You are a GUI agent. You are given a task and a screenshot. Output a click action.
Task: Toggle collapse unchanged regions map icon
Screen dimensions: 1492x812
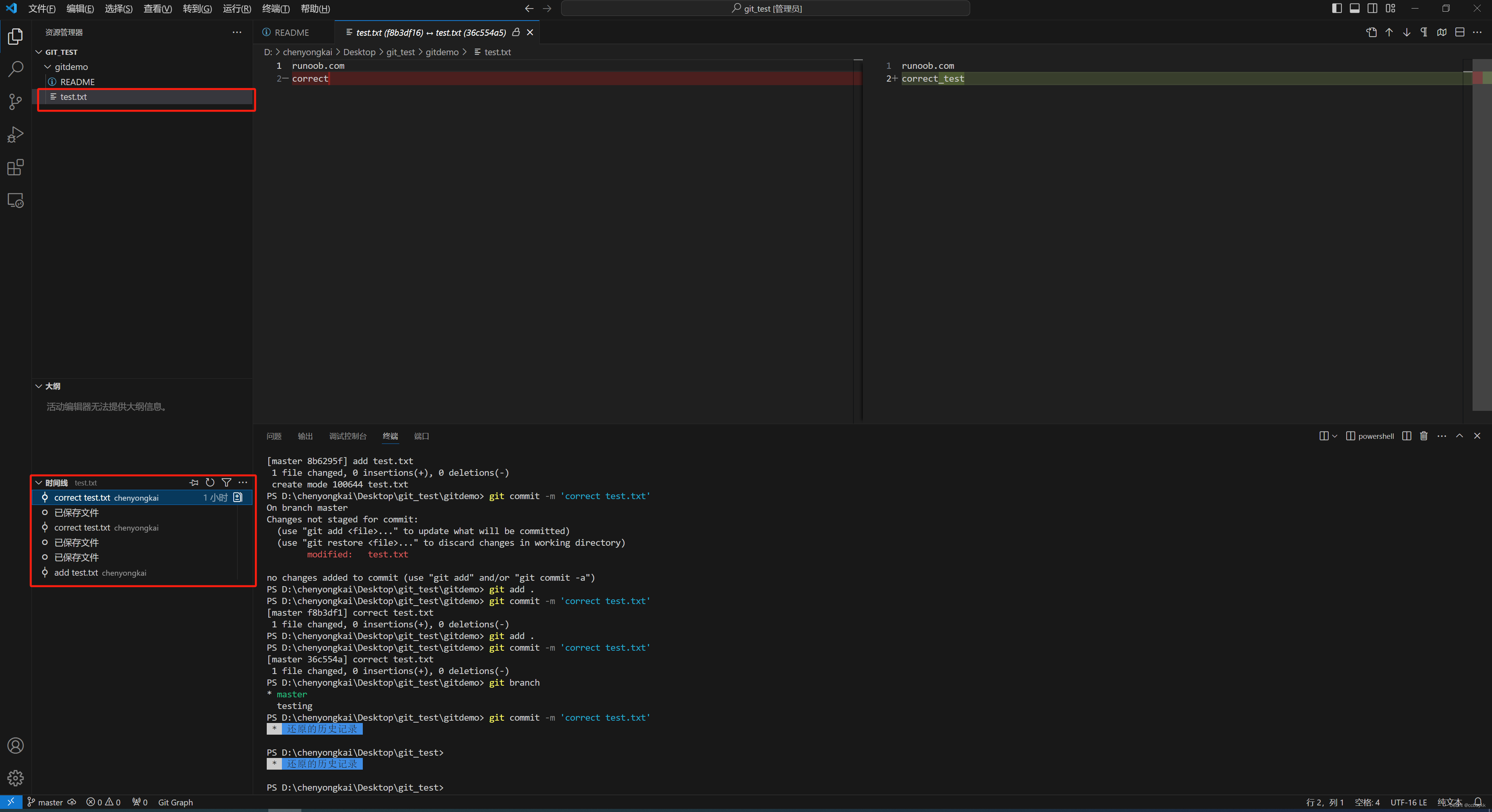click(1441, 32)
